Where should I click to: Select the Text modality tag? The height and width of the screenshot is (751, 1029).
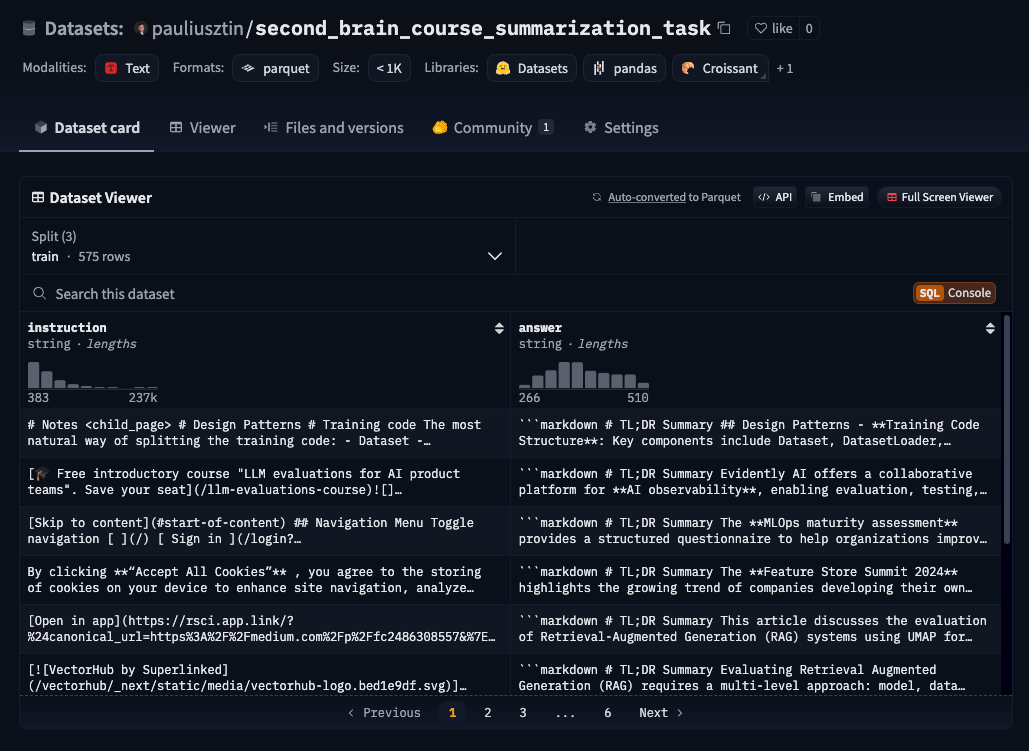pos(127,68)
